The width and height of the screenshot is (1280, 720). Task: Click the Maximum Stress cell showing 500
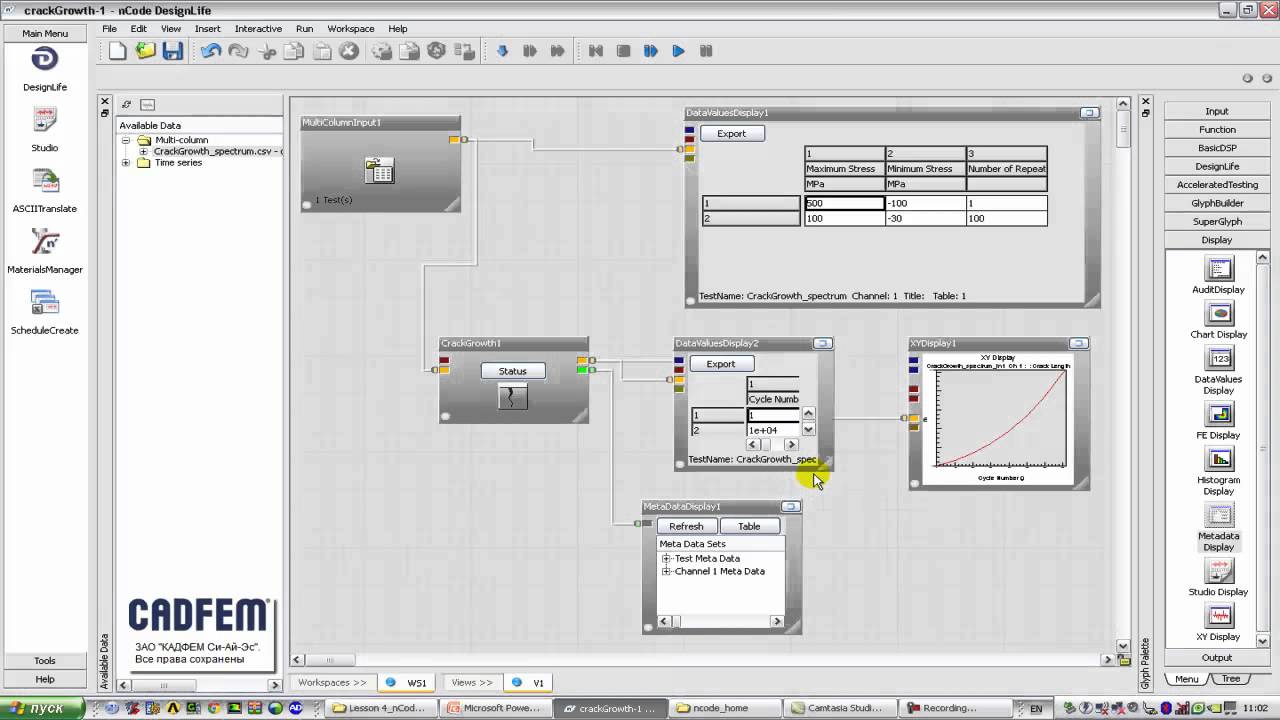(844, 203)
